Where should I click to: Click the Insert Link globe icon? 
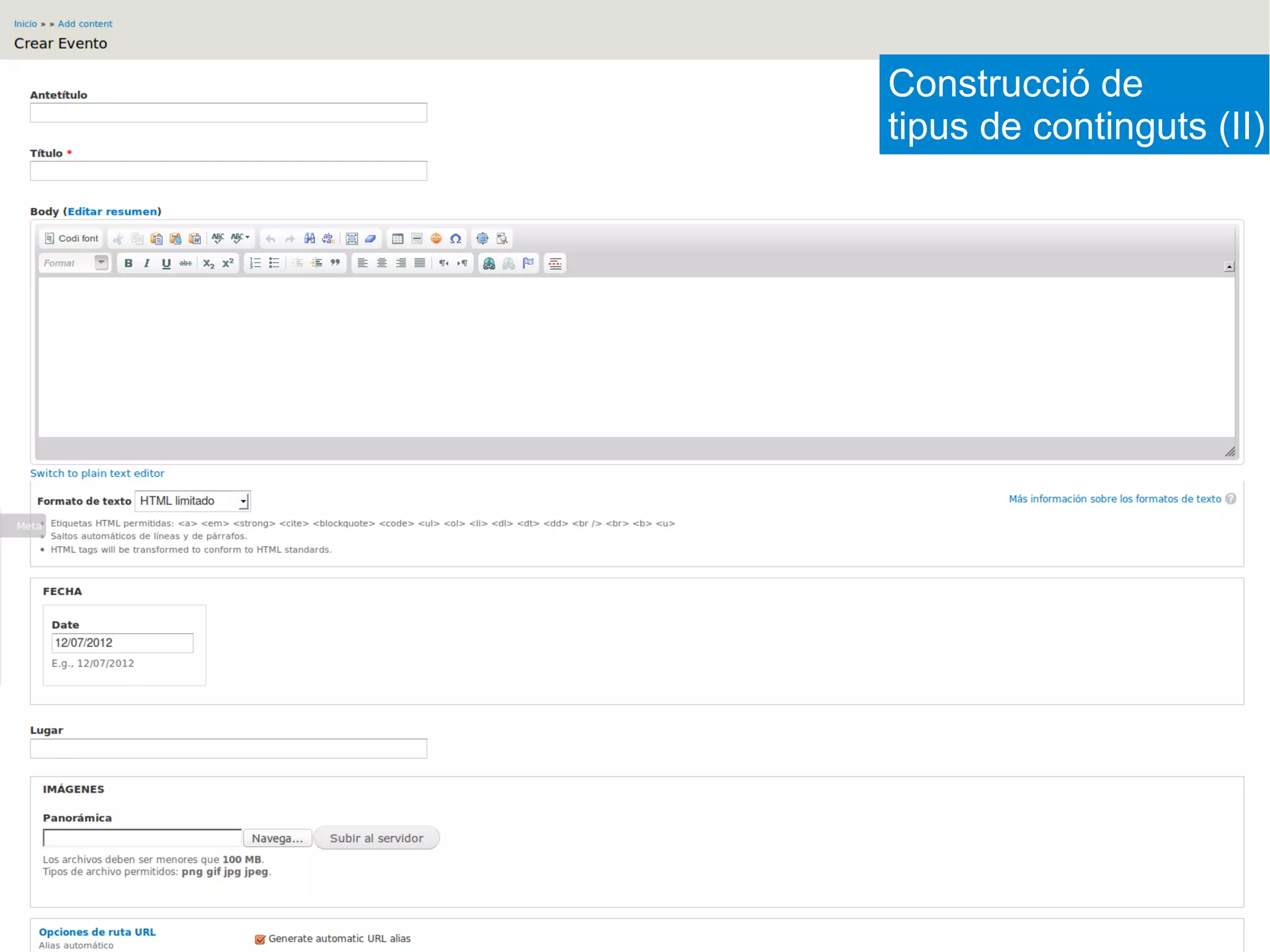pos(489,263)
